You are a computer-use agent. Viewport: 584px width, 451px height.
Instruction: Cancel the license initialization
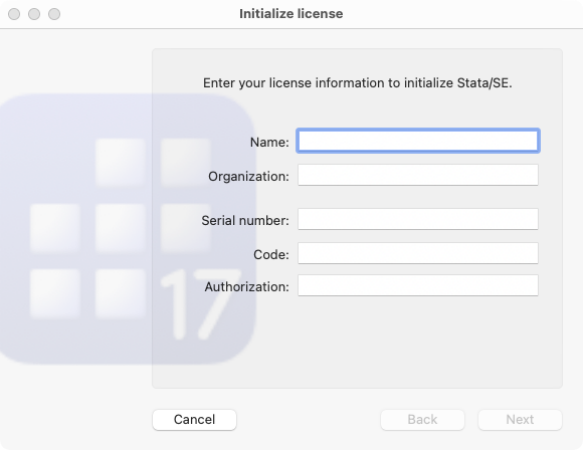click(194, 420)
